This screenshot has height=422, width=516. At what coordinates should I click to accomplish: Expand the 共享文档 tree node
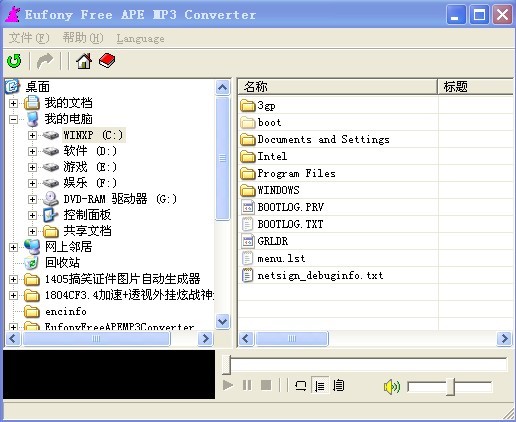tap(32, 231)
